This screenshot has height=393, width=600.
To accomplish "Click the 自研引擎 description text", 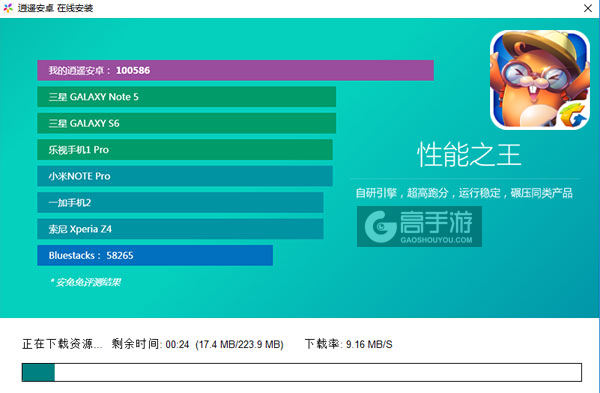I will 464,193.
